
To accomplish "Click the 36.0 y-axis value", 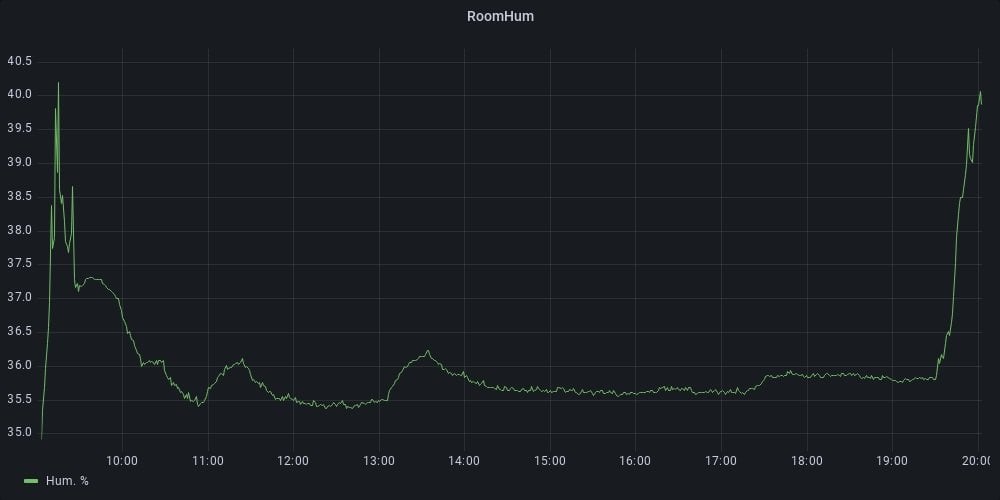I will pyautogui.click(x=20, y=365).
